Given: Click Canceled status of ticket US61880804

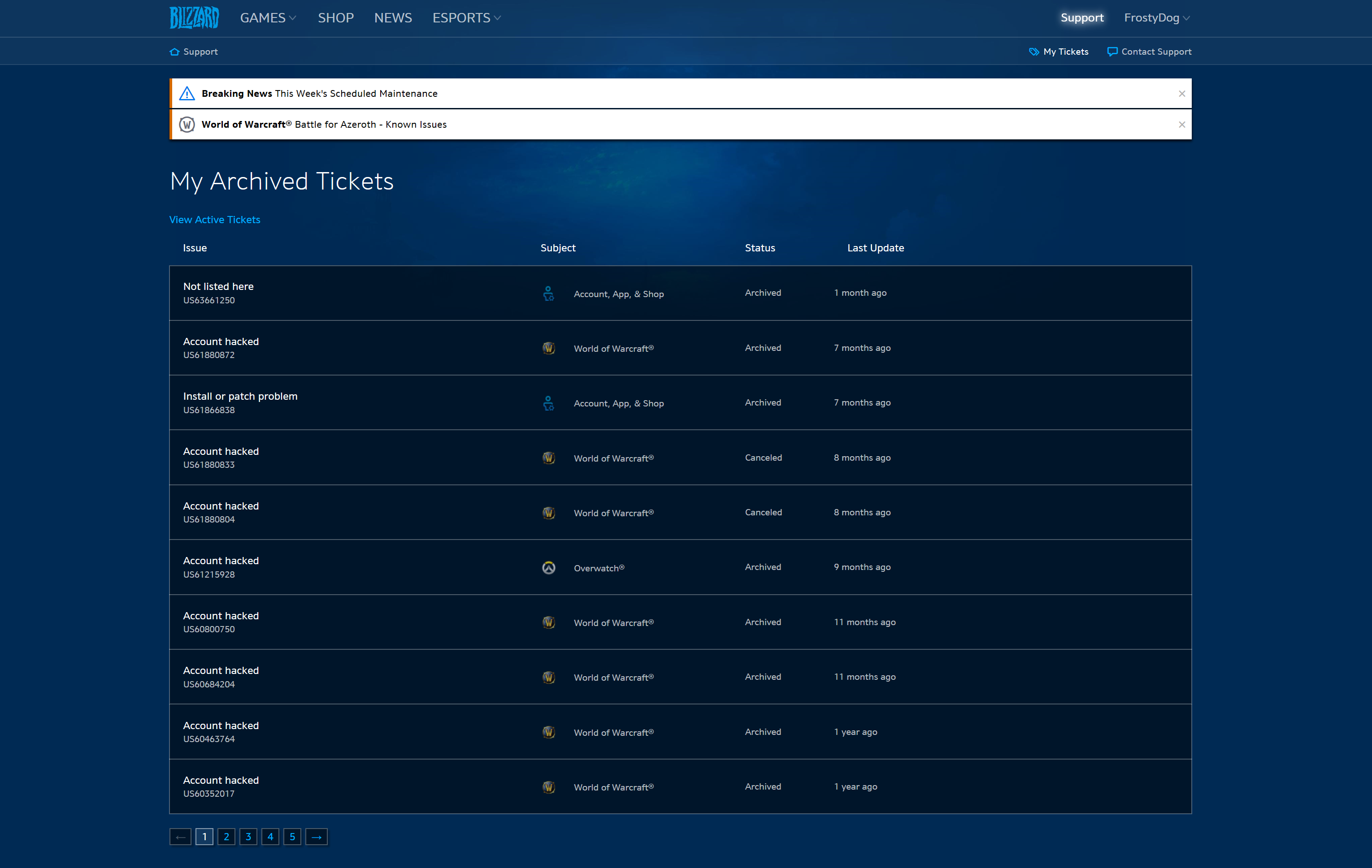Looking at the screenshot, I should [x=764, y=513].
